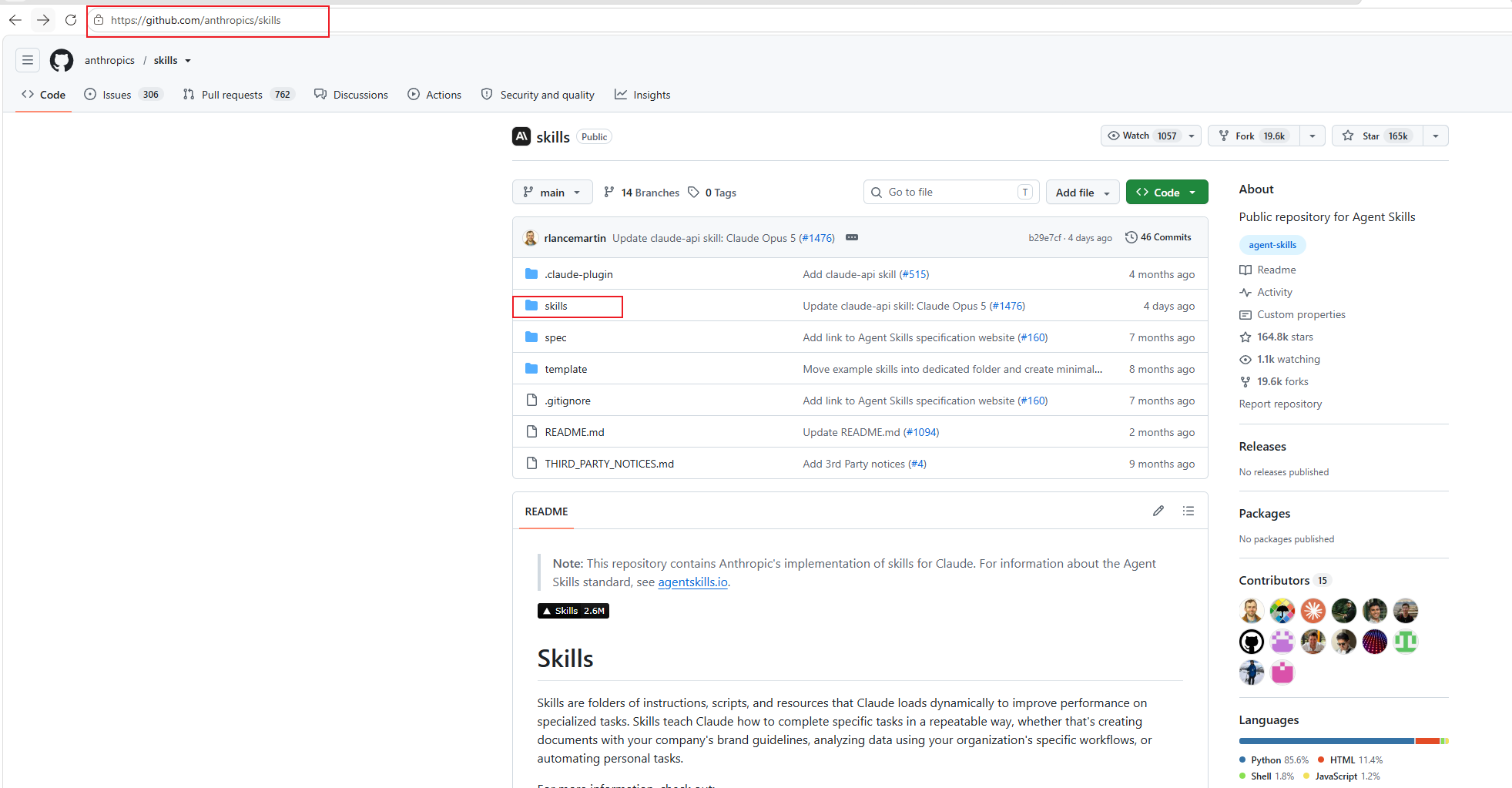This screenshot has height=788, width=1512.
Task: Open the orange starburst contributor avatar
Action: pos(1313,611)
